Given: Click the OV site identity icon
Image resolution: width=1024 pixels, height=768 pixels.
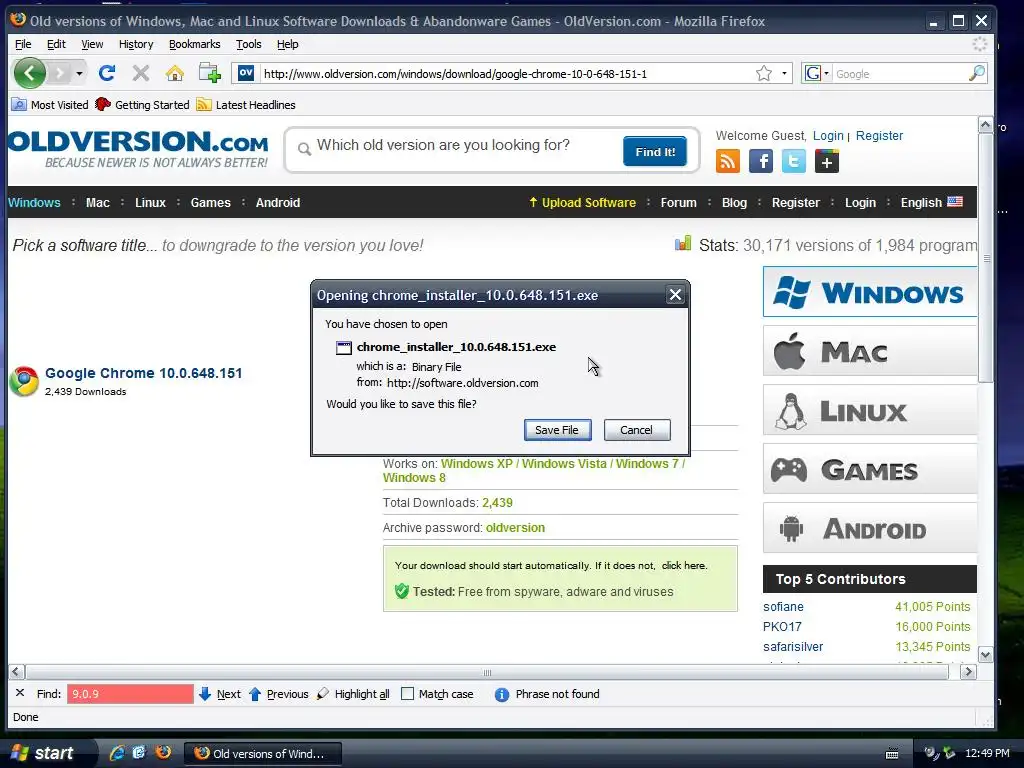Looking at the screenshot, I should click(x=246, y=73).
